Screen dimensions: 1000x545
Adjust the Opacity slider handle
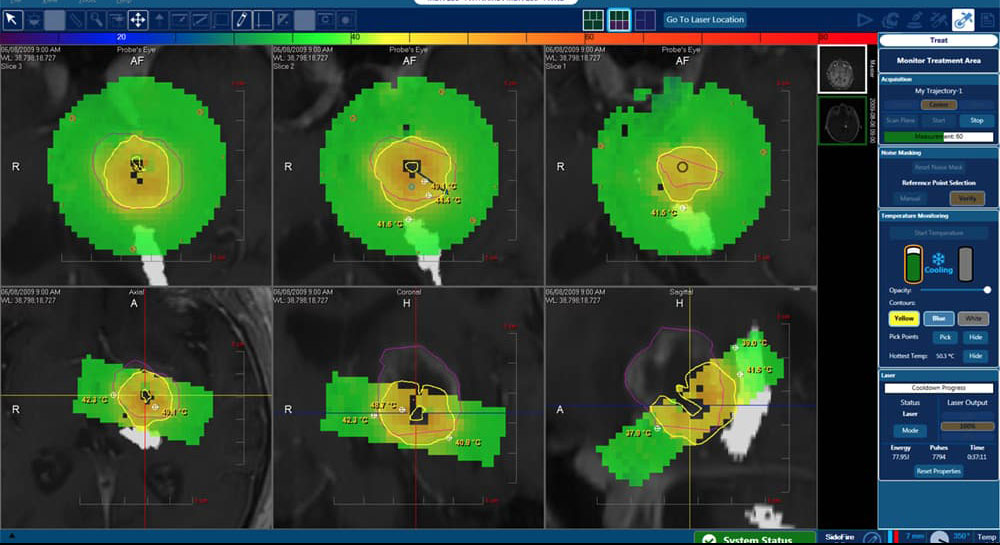tap(987, 290)
